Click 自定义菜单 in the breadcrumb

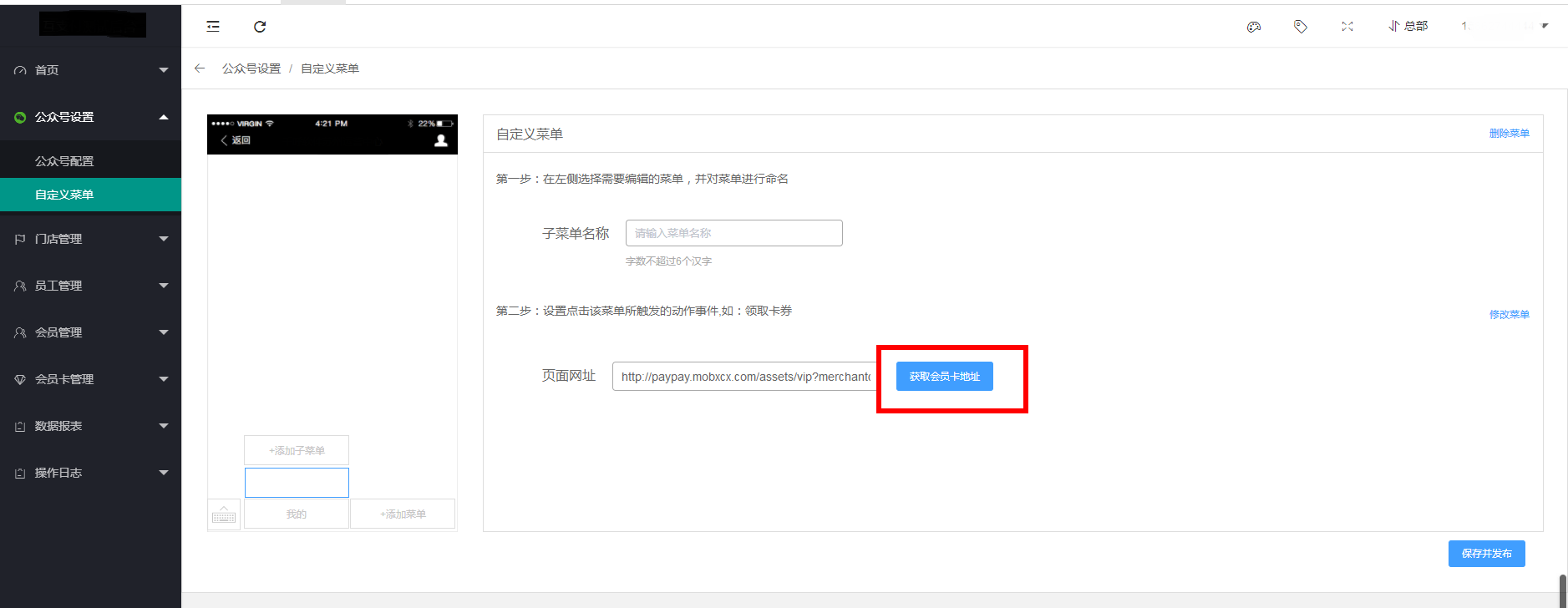pyautogui.click(x=330, y=68)
